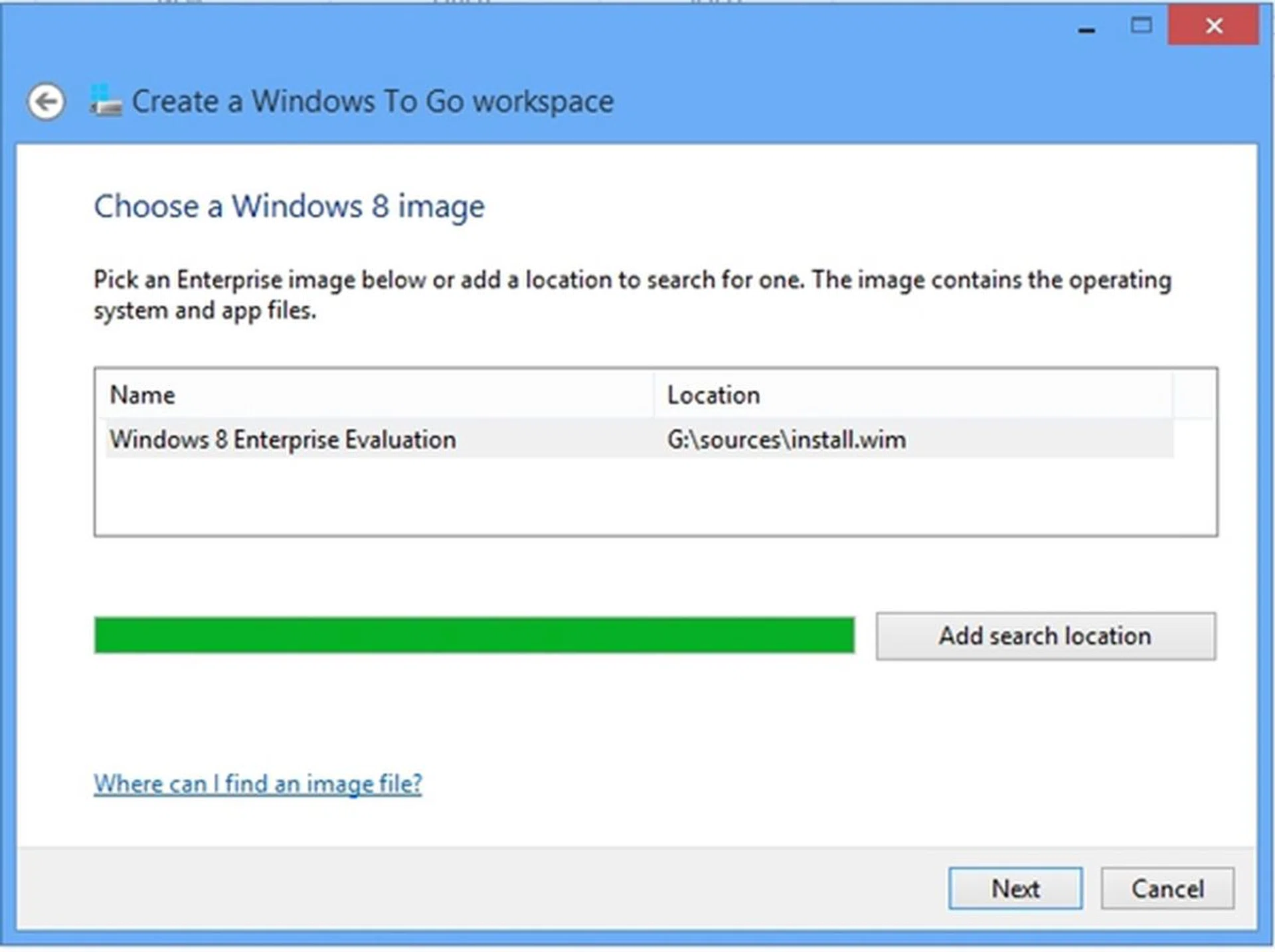Maximize the wizard window
This screenshot has height=952, width=1275.
tap(1141, 26)
